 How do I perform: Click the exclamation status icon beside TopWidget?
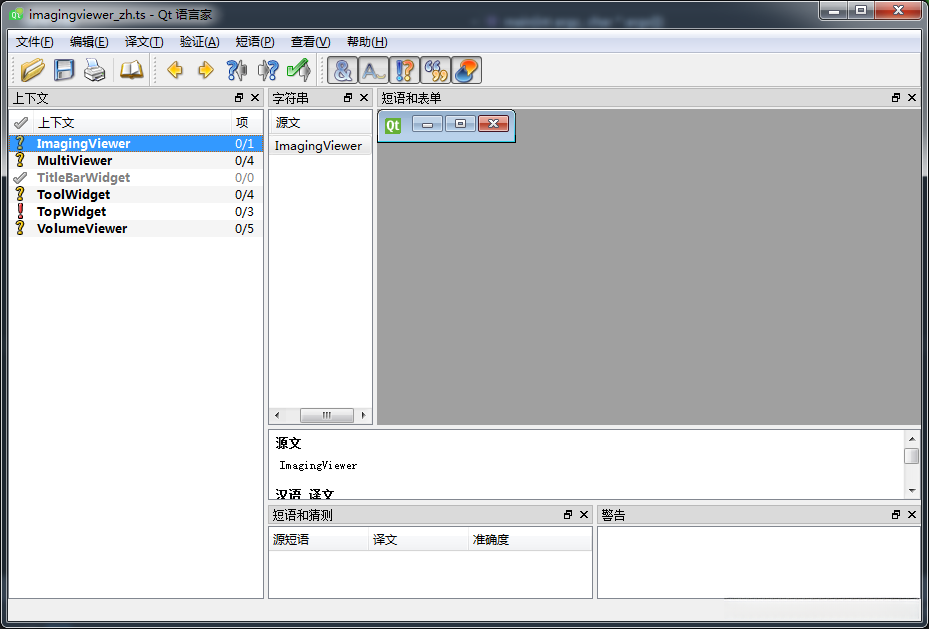20,211
